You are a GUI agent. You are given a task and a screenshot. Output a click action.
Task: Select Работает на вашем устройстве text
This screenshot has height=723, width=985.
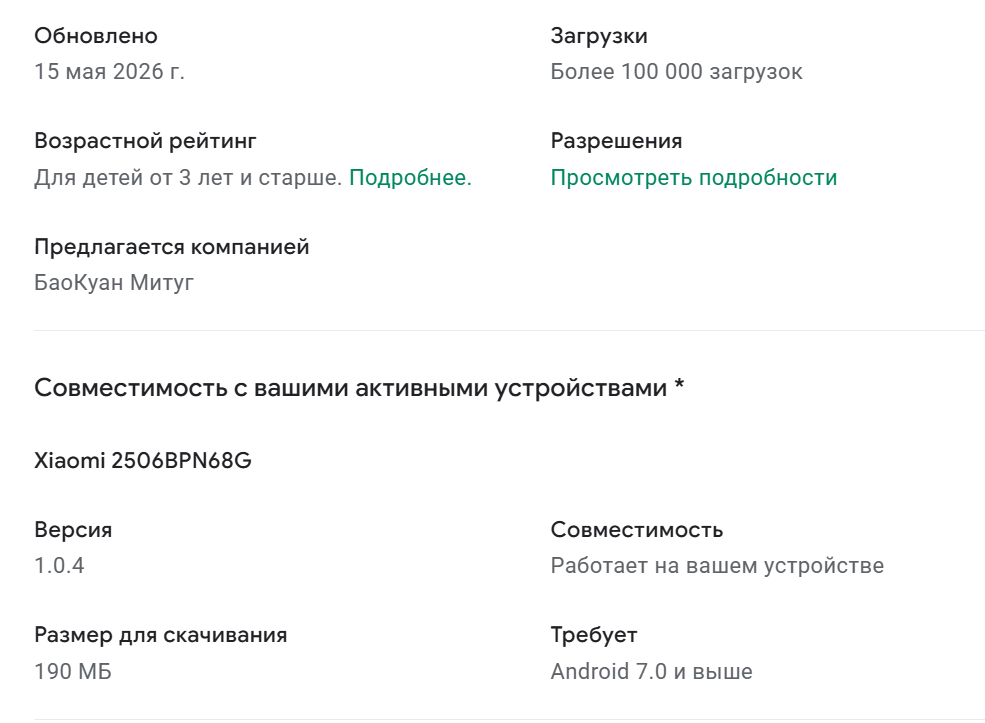(x=717, y=566)
